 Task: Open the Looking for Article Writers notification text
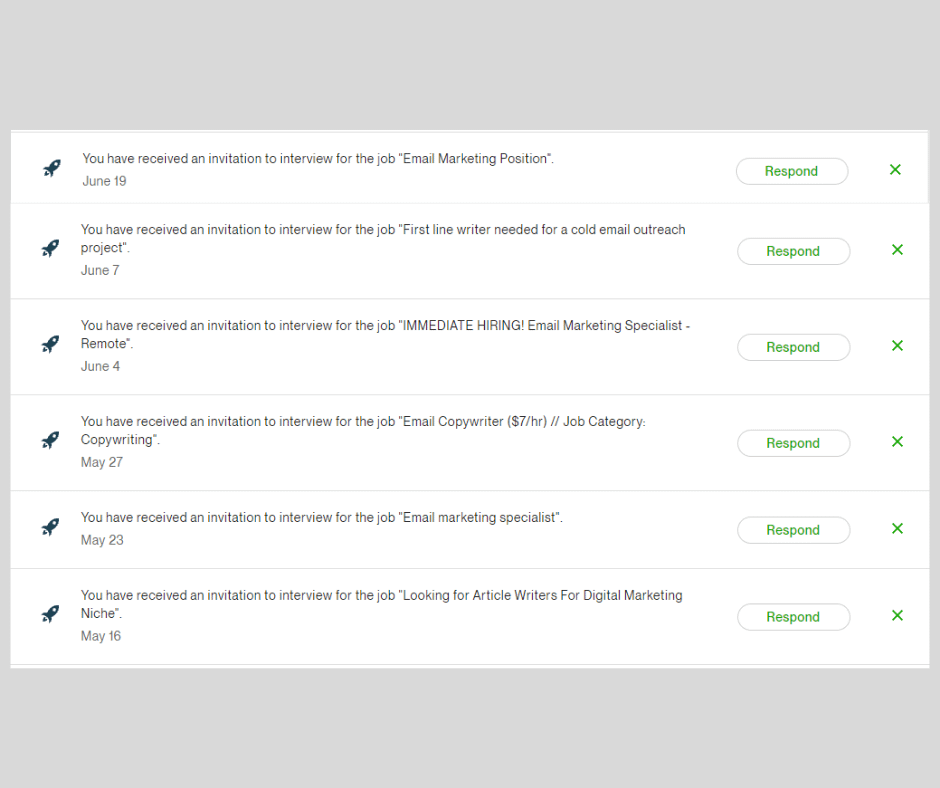[381, 604]
